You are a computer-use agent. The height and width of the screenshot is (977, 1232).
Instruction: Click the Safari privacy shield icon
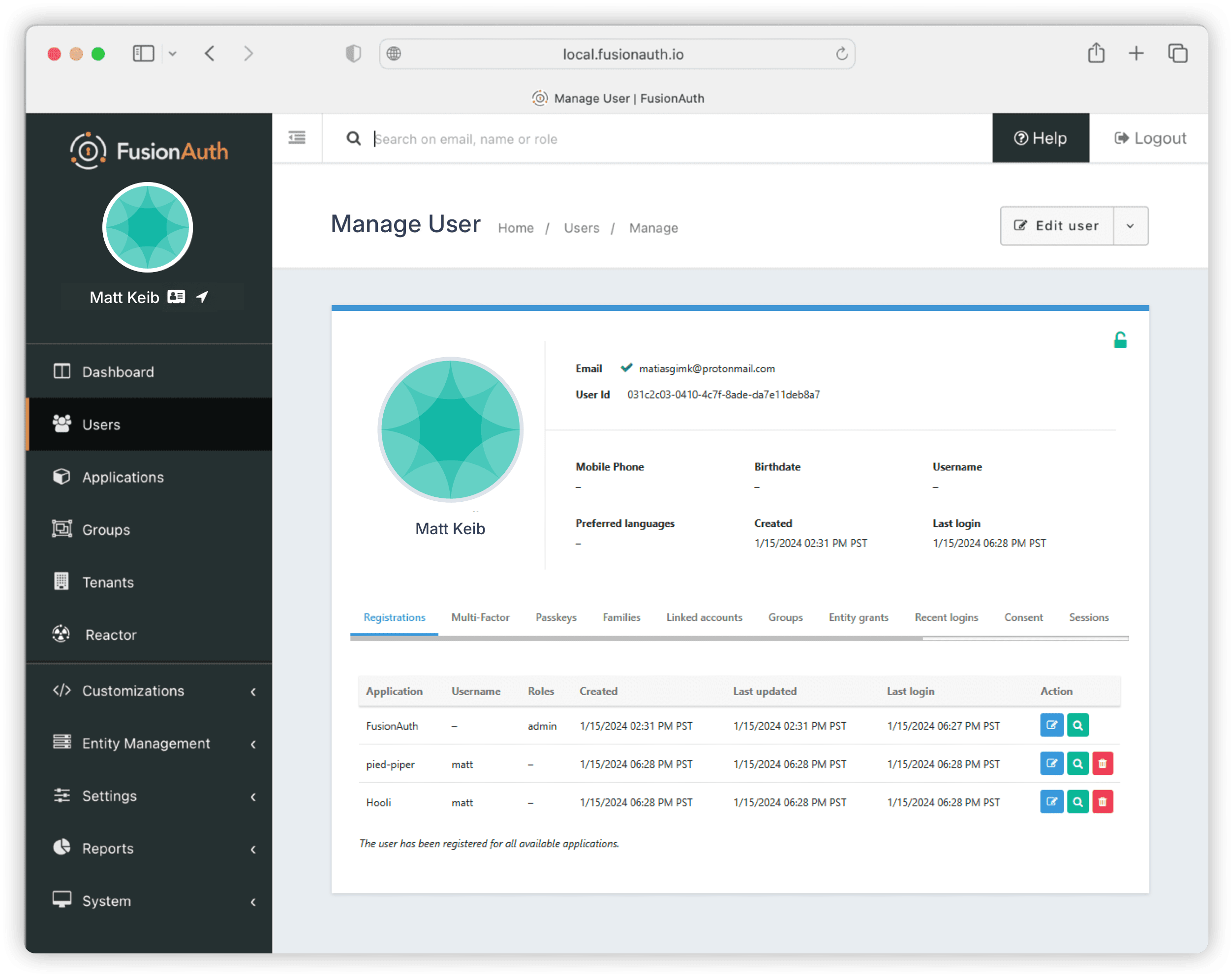pyautogui.click(x=354, y=54)
